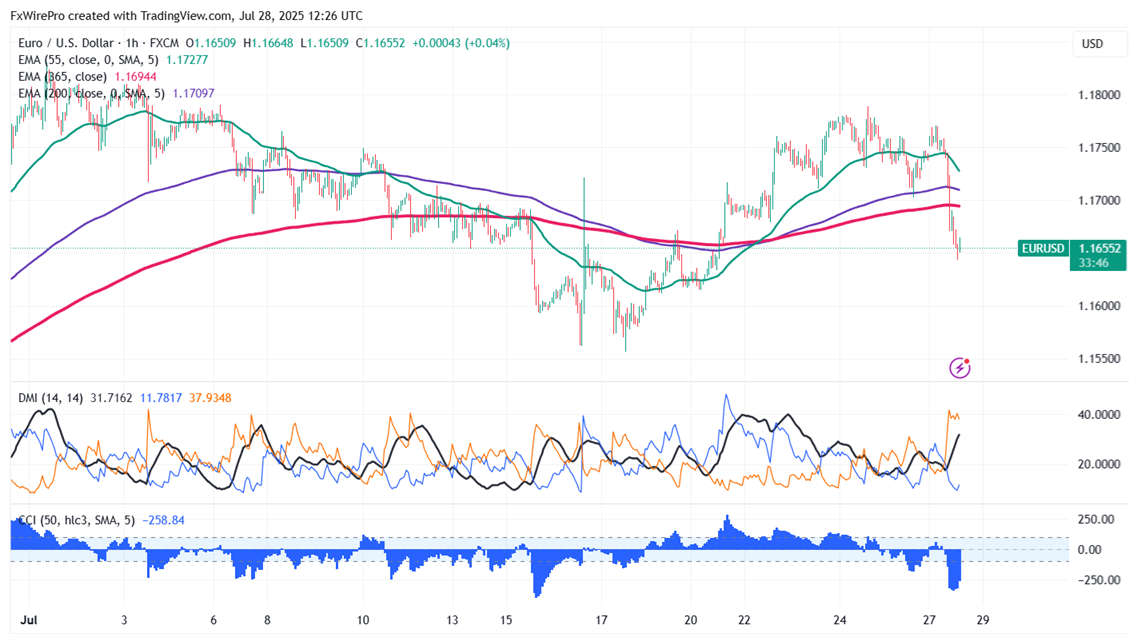Click the high price H1.16648 value
Screen dimensions: 1129x634
[x=269, y=43]
